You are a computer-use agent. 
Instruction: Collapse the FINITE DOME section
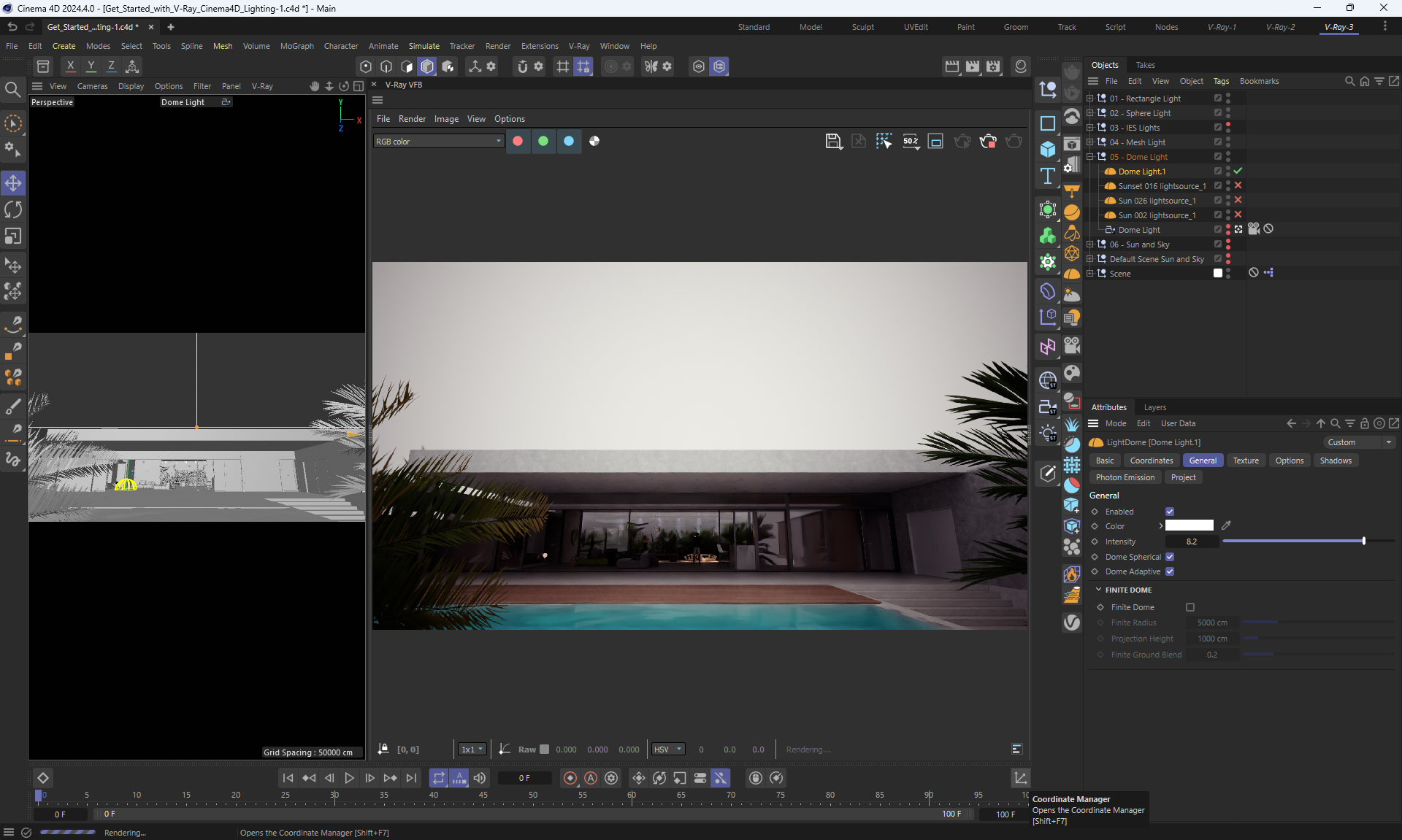(1098, 590)
